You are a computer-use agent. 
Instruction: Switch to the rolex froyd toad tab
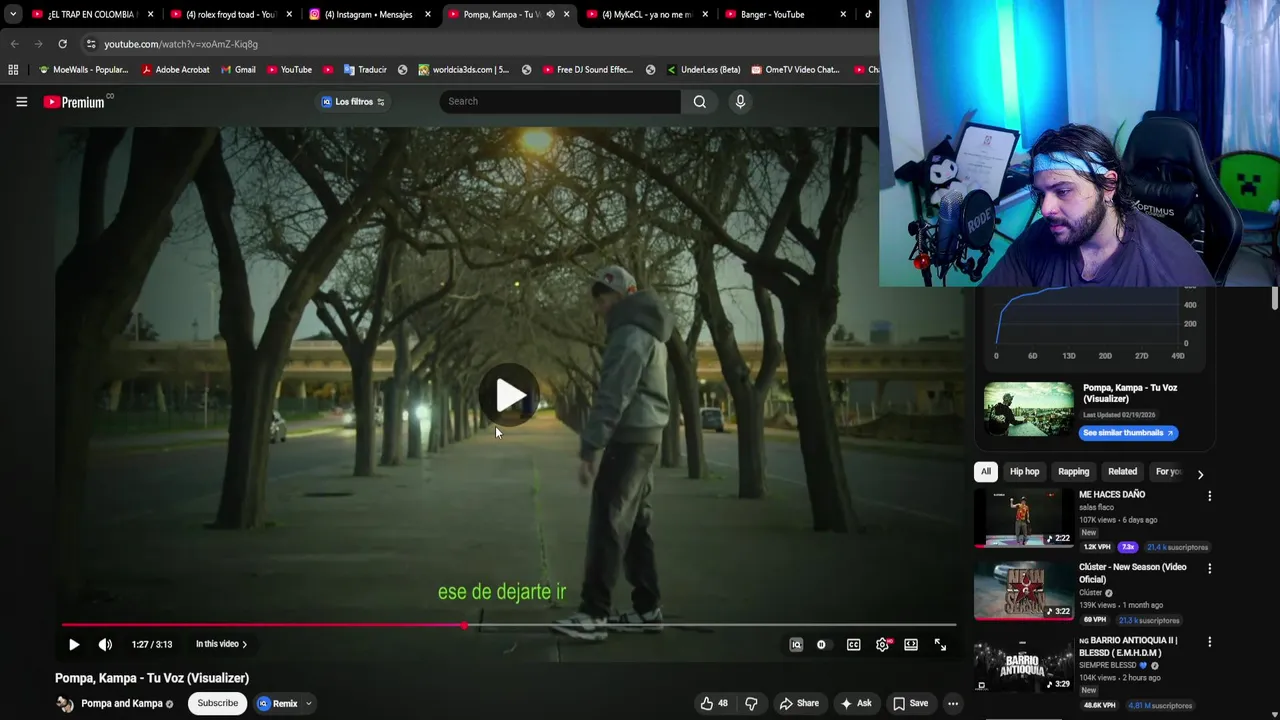pyautogui.click(x=231, y=14)
